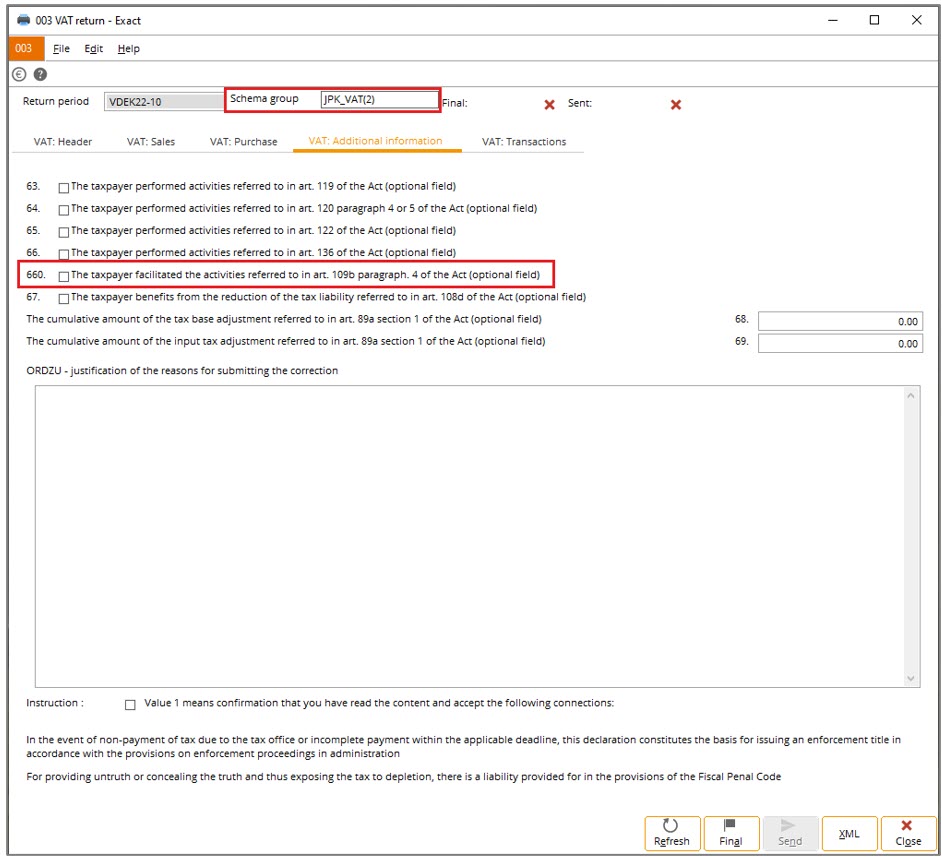Image resolution: width=942 pixels, height=857 pixels.
Task: Click the orange 003 company button
Action: point(26,49)
